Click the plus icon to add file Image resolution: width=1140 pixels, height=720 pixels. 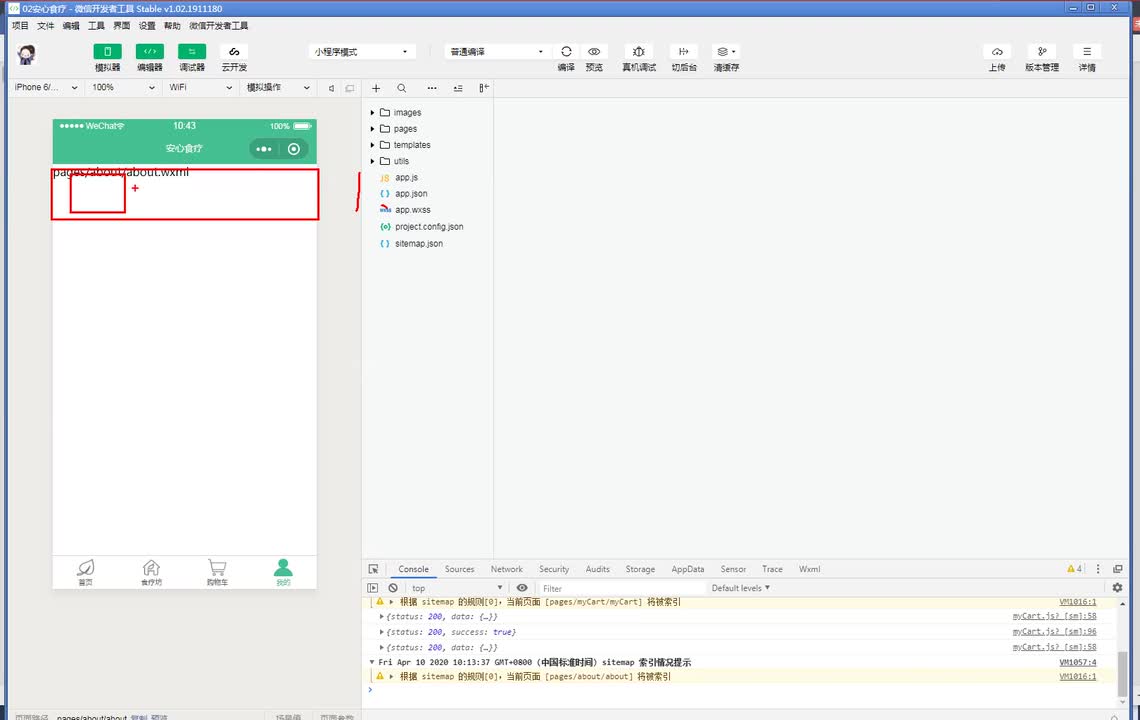pos(376,88)
